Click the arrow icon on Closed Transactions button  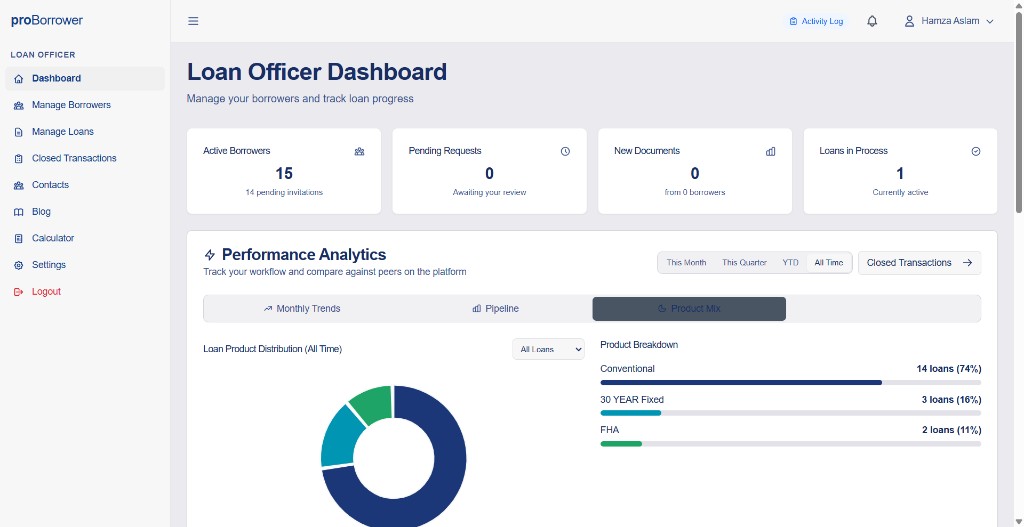pos(968,263)
